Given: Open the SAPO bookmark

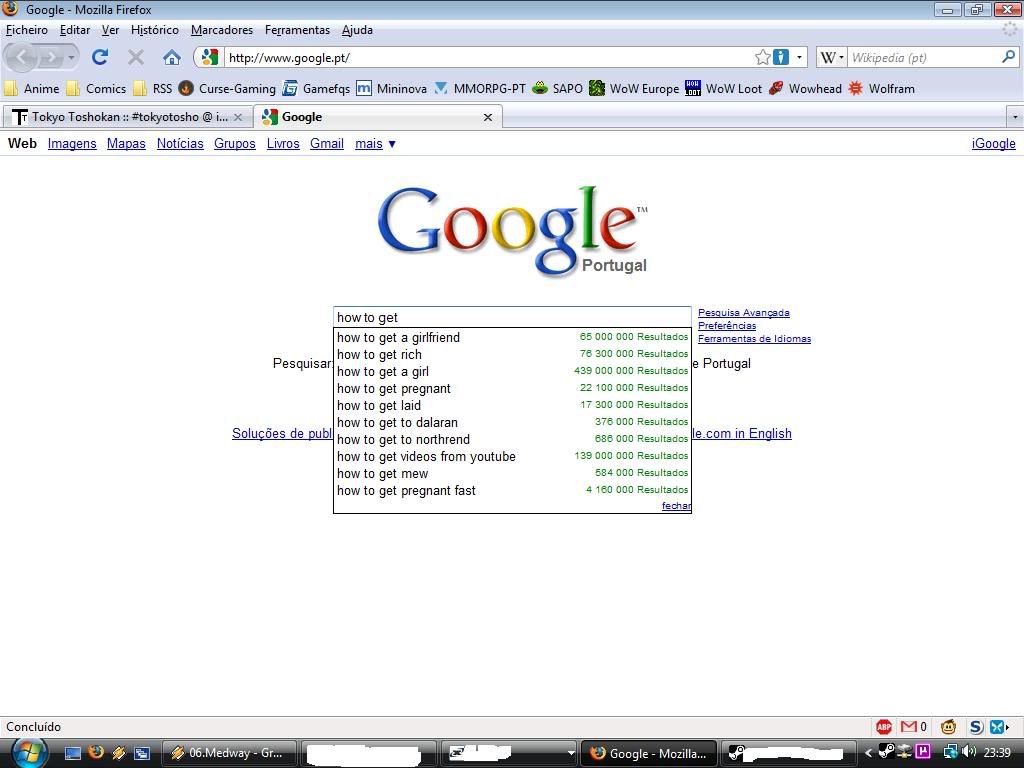Looking at the screenshot, I should tap(557, 88).
